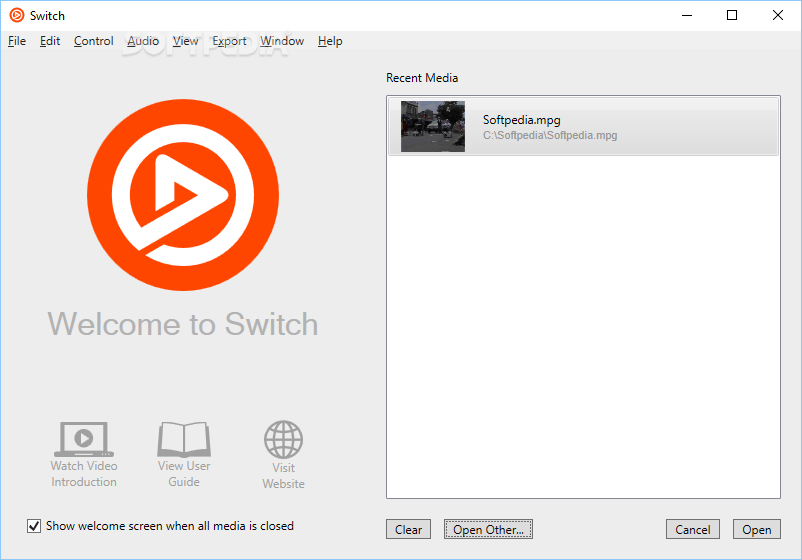Click the Cancel button
Viewport: 802px width, 560px height.
pyautogui.click(x=693, y=529)
